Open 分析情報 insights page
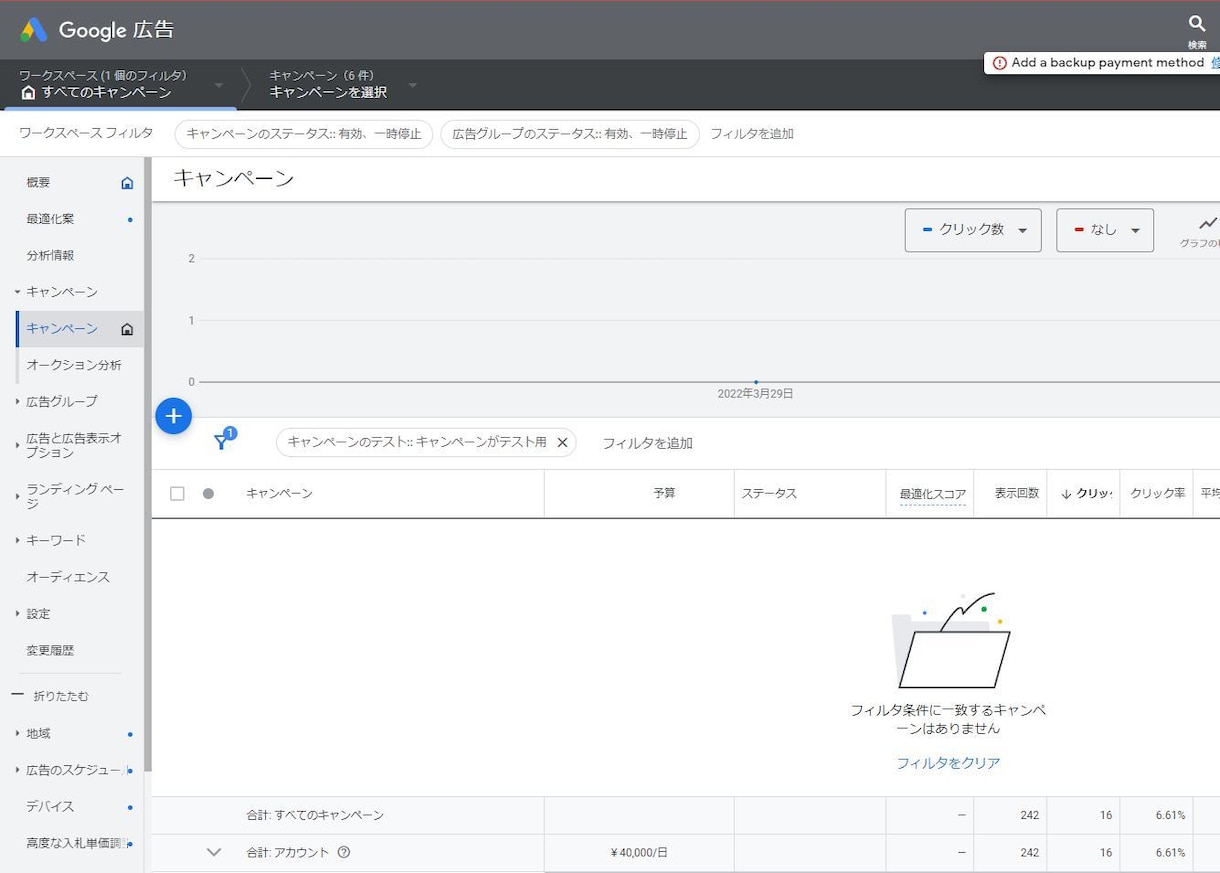The image size is (1220, 873). (x=50, y=256)
